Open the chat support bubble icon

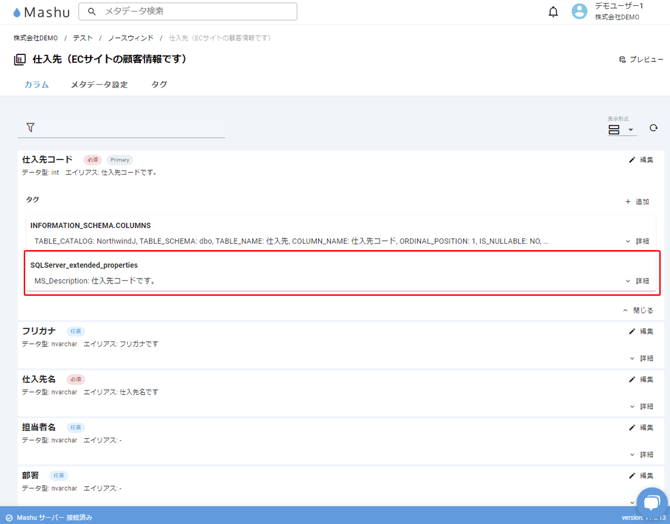coord(650,503)
